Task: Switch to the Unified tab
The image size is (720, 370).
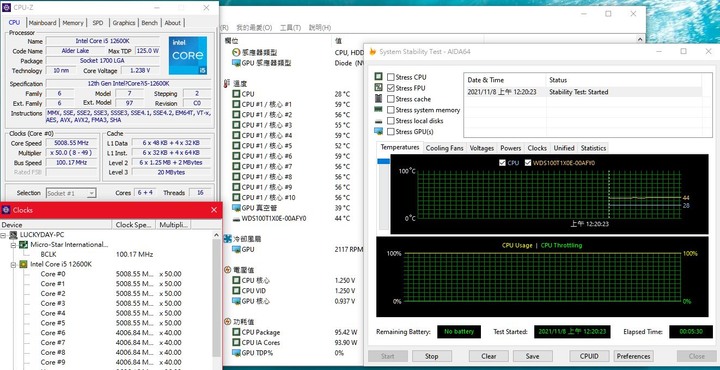Action: 564,148
